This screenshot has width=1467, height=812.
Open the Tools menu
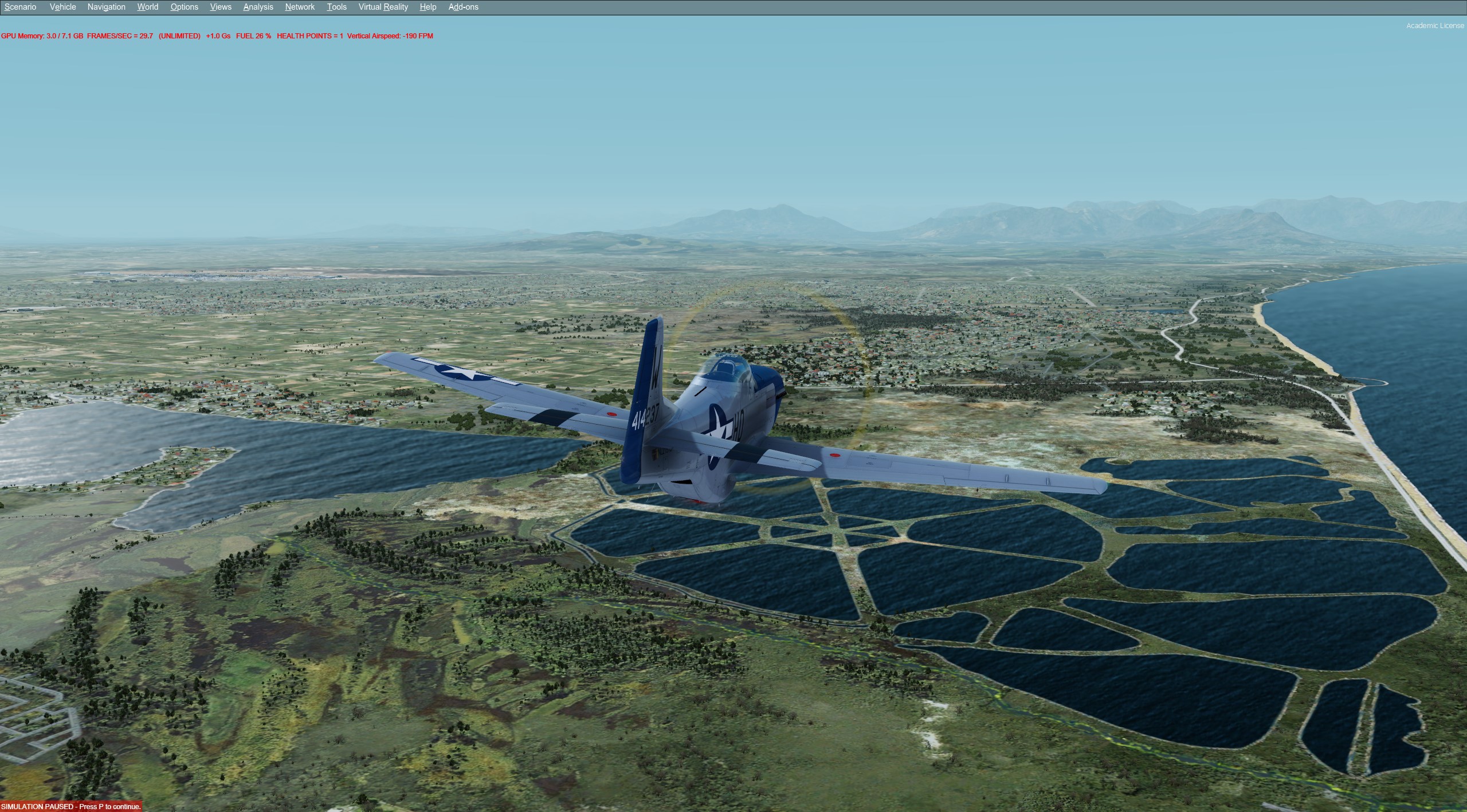tap(336, 7)
